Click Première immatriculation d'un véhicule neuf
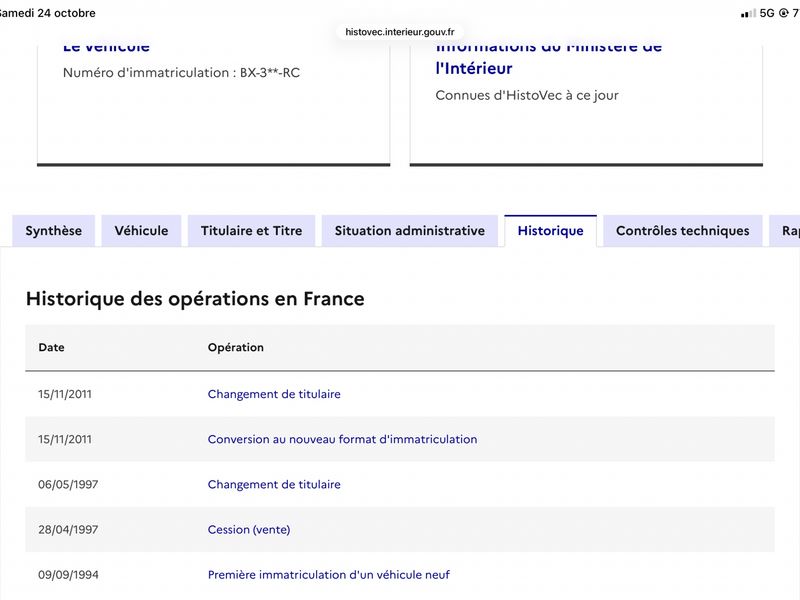Screen dimensions: 800x600 tap(329, 574)
